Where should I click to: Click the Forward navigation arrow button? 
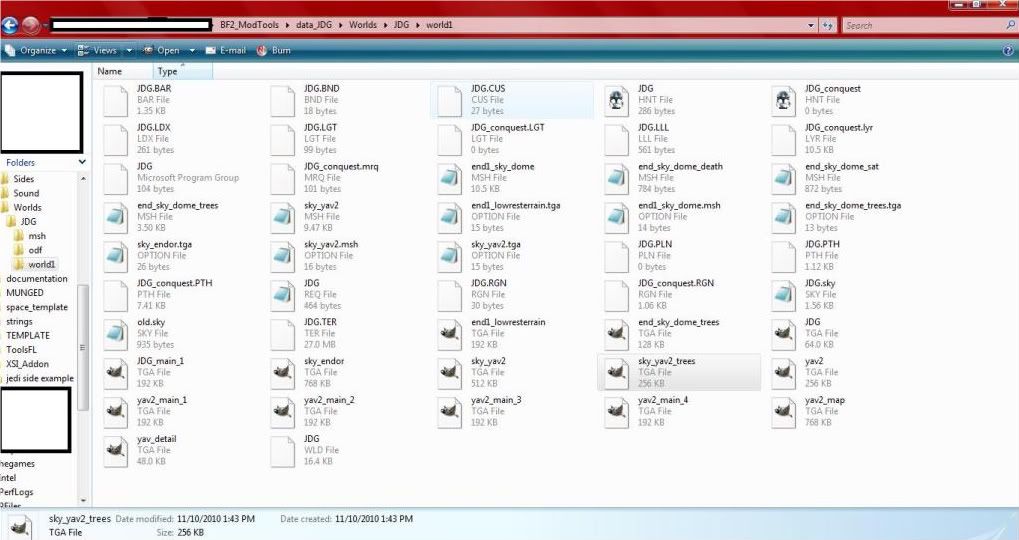click(31, 25)
